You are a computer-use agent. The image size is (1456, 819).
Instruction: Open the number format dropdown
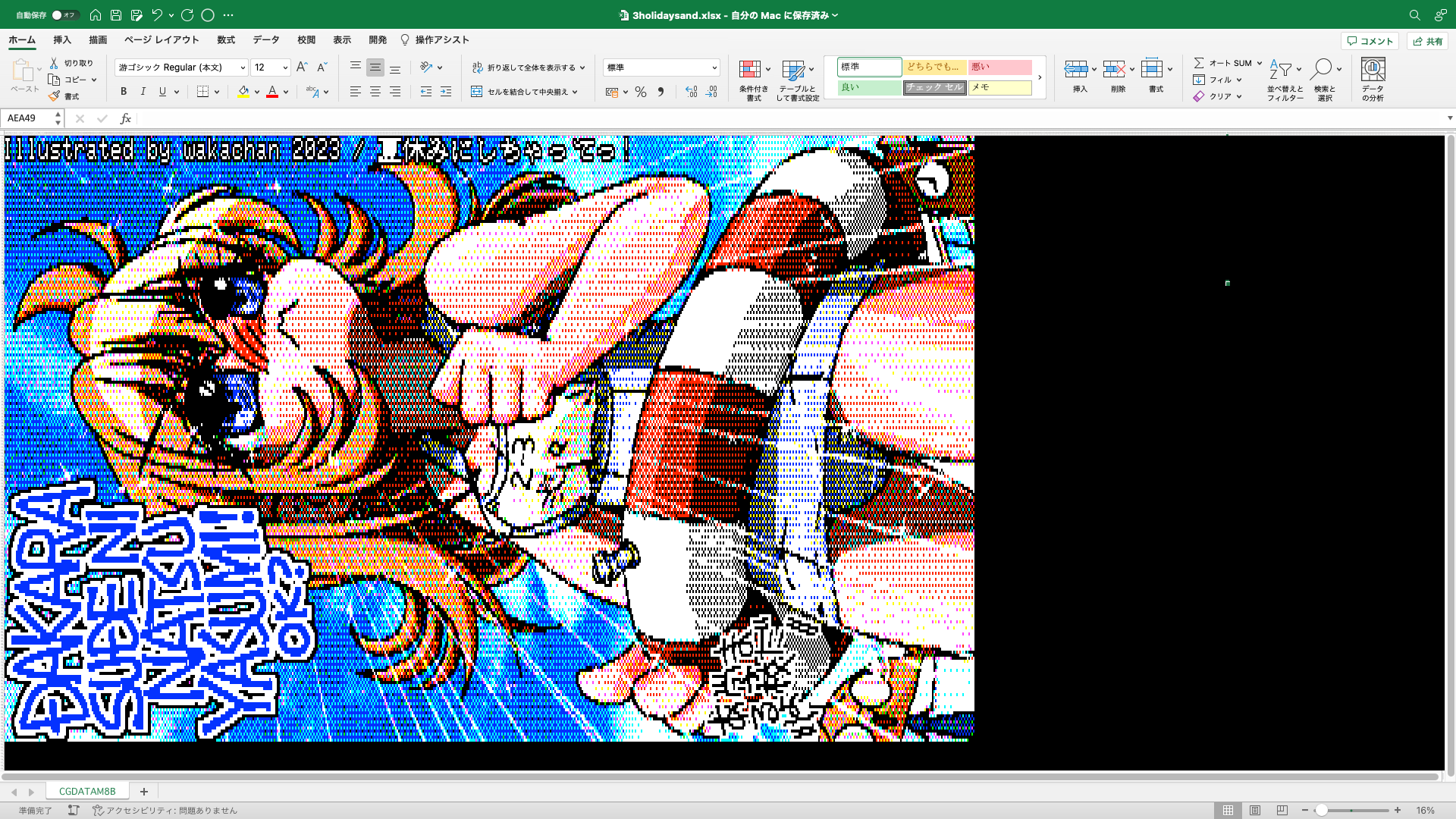coord(714,67)
